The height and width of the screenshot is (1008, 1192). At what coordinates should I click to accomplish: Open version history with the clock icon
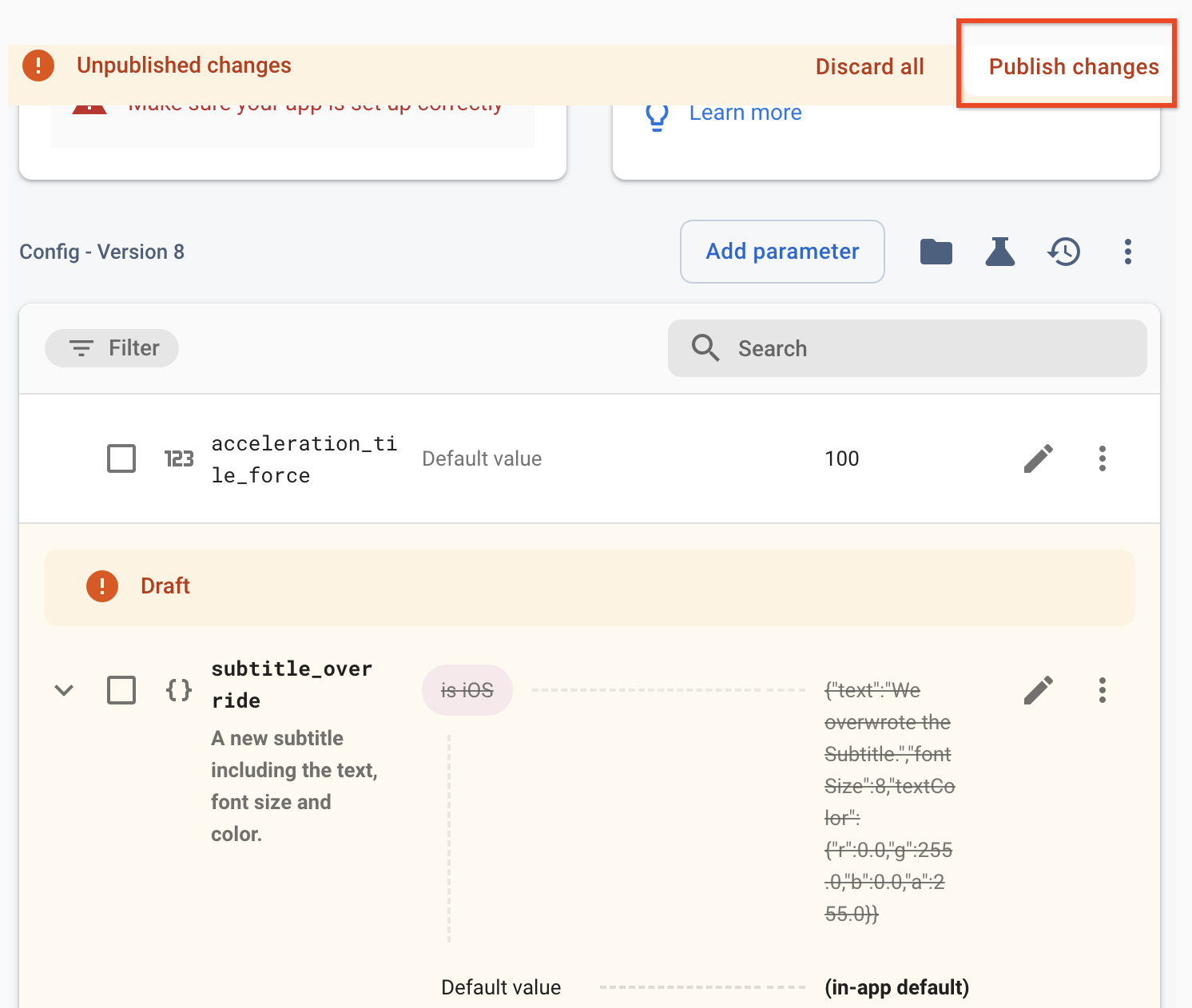pyautogui.click(x=1063, y=252)
